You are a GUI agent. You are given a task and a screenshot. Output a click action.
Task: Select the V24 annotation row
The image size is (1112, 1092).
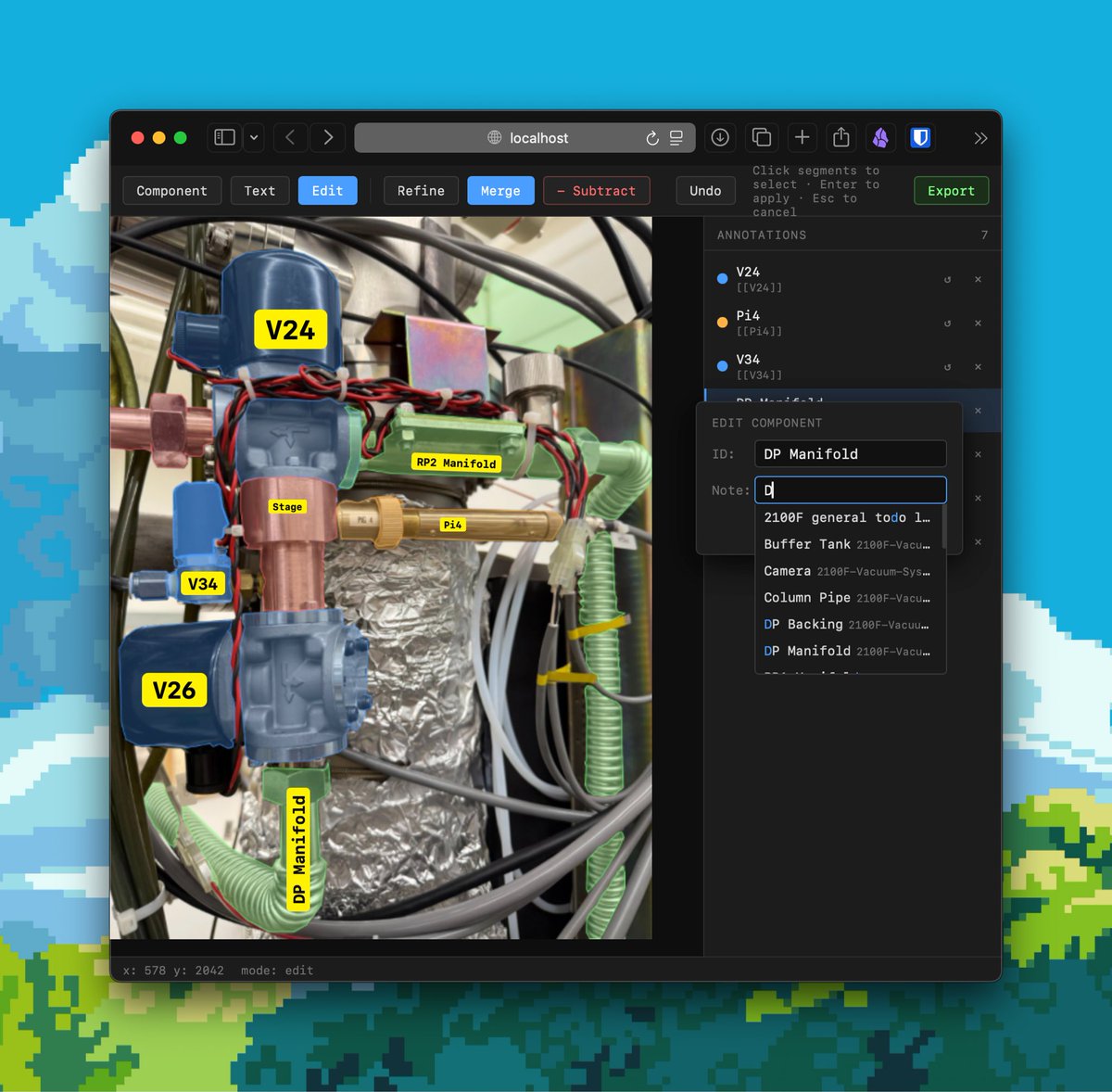tap(853, 279)
